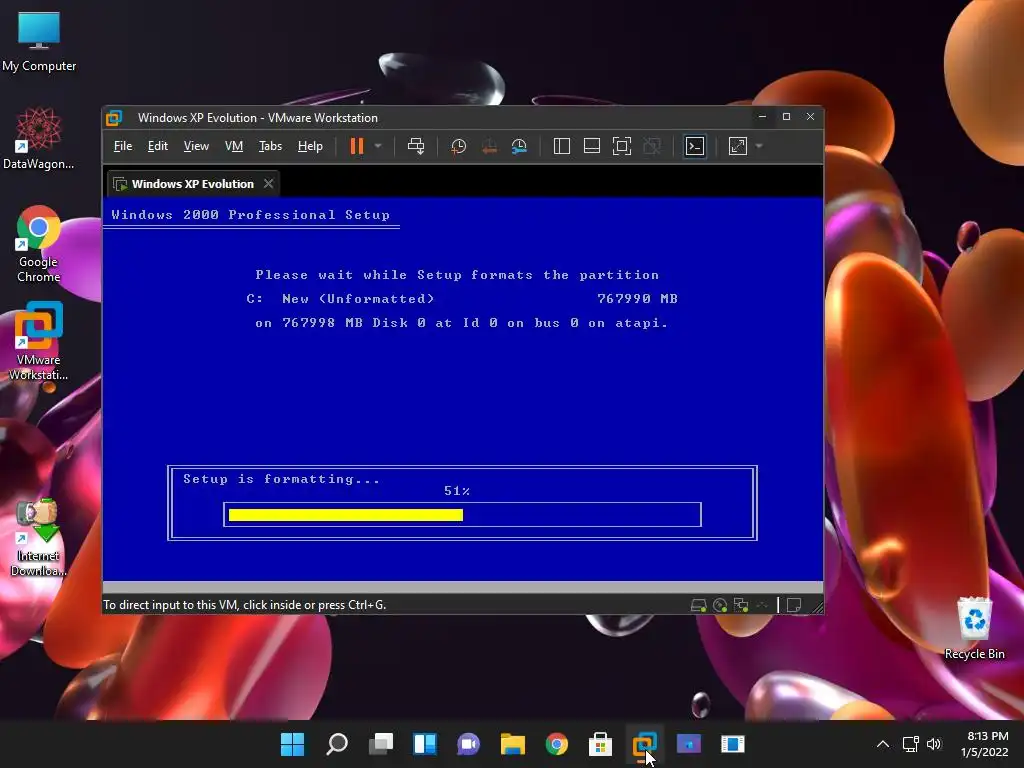Take a snapshot of this virtual machine

(458, 146)
